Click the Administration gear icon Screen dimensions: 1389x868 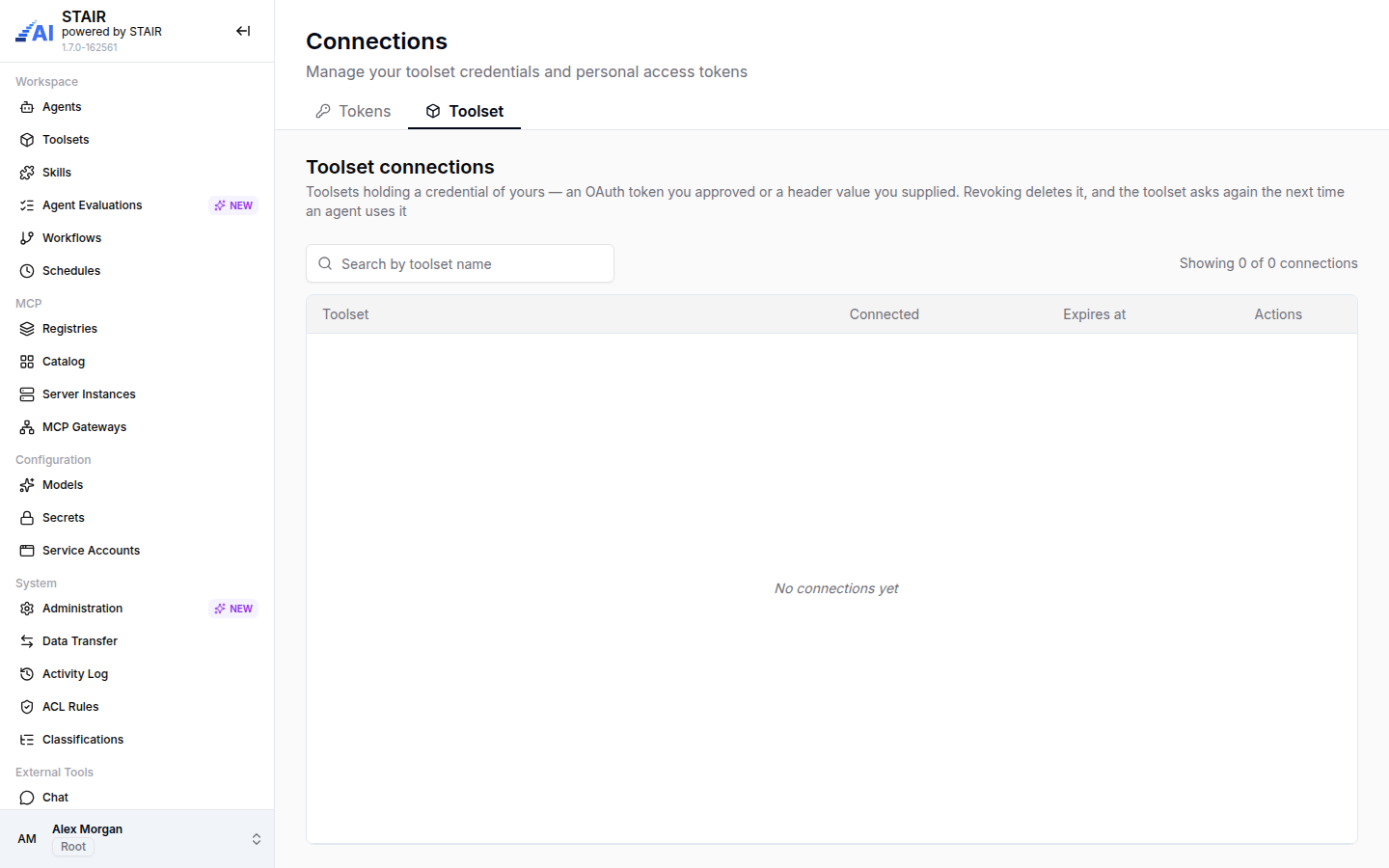pyautogui.click(x=27, y=609)
